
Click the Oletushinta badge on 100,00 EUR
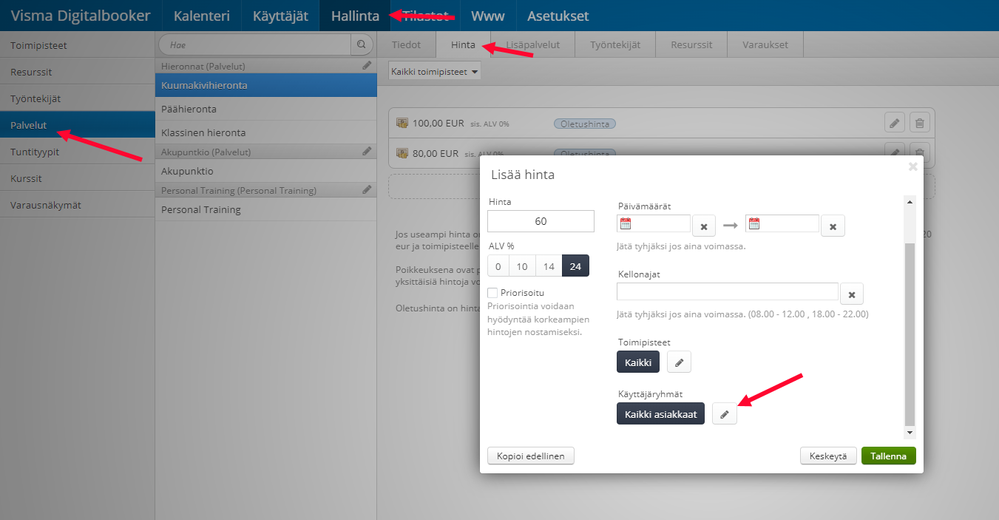point(585,124)
